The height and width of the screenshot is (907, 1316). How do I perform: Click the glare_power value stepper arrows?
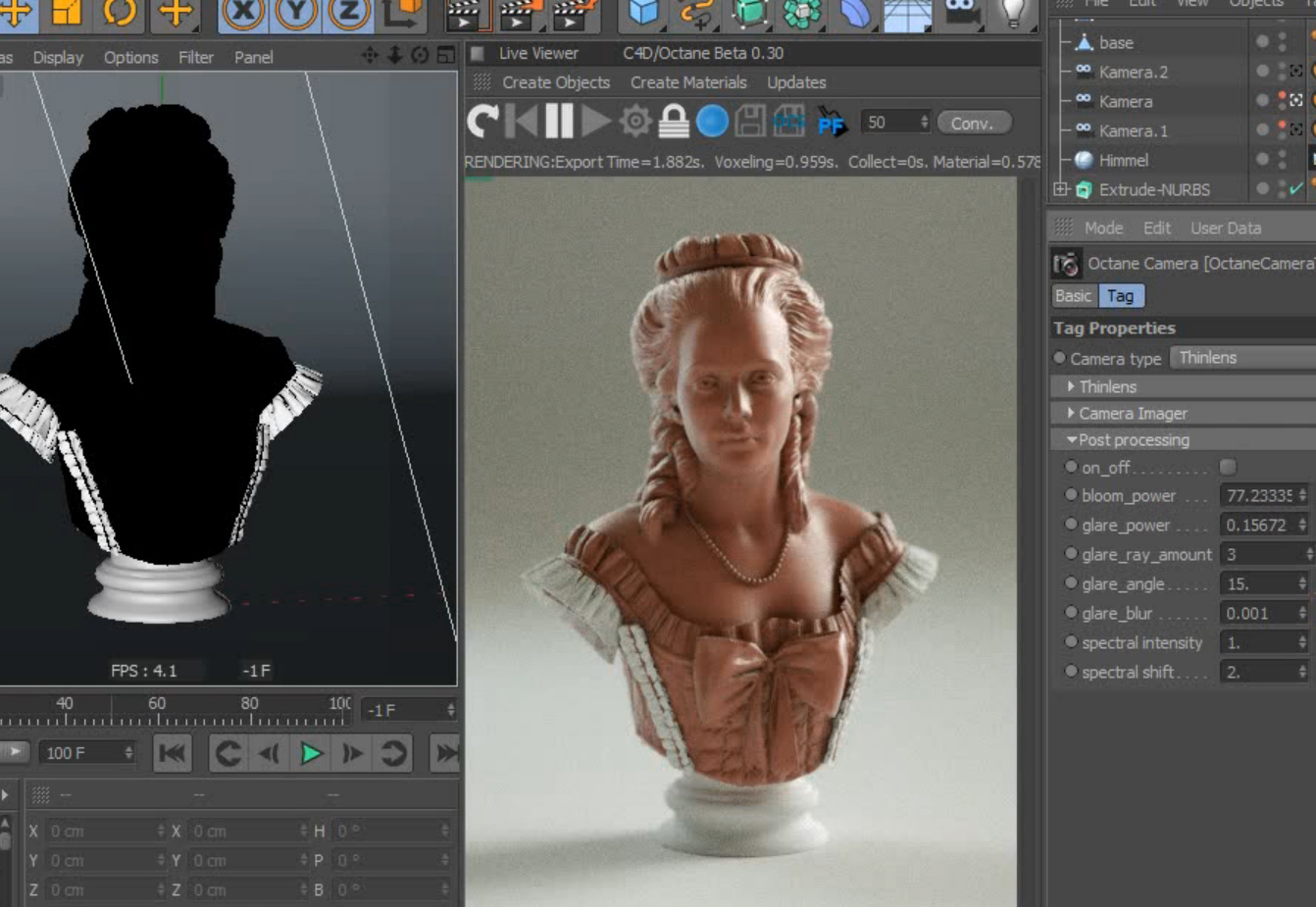[1301, 525]
